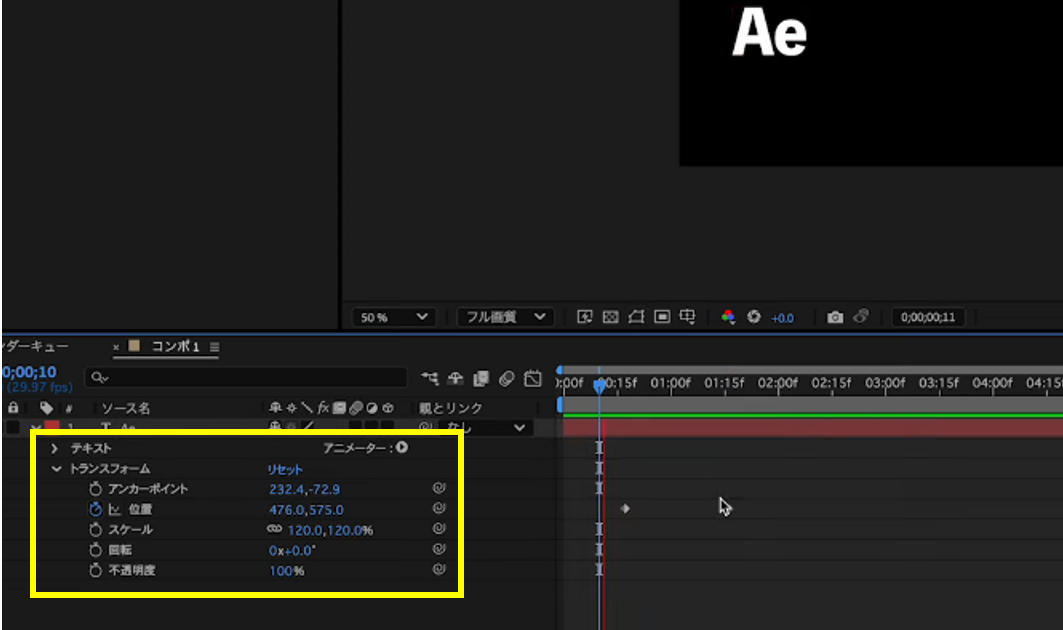Toggle scale constrain proportions link icon
1063x630 pixels.
[x=273, y=529]
